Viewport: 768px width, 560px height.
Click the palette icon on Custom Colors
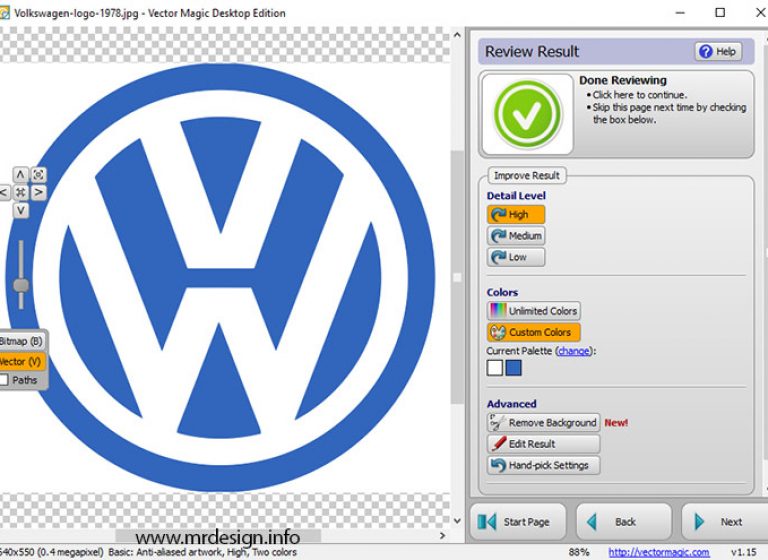(x=499, y=332)
